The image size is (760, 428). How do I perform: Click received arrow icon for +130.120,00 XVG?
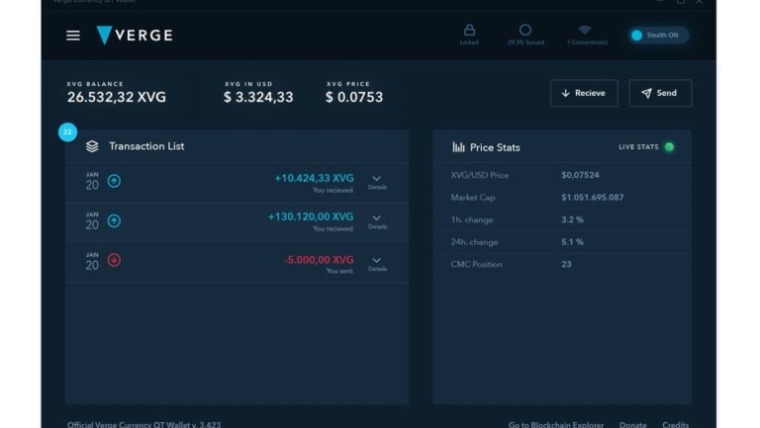click(114, 221)
